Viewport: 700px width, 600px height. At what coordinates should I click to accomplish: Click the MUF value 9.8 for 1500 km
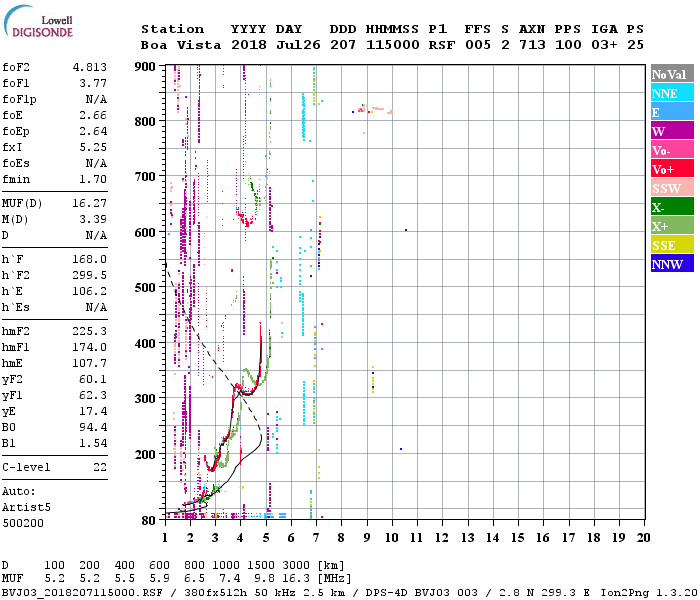click(x=265, y=578)
